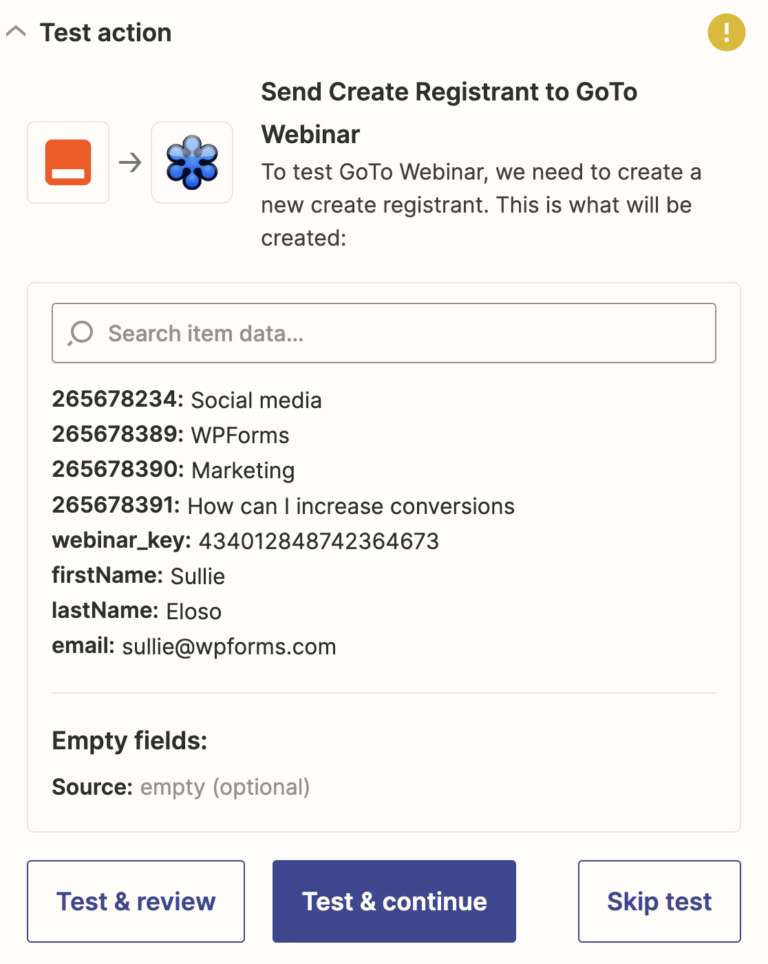This screenshot has width=768, height=964.
Task: Click the yellow warning indicator icon
Action: tap(726, 32)
